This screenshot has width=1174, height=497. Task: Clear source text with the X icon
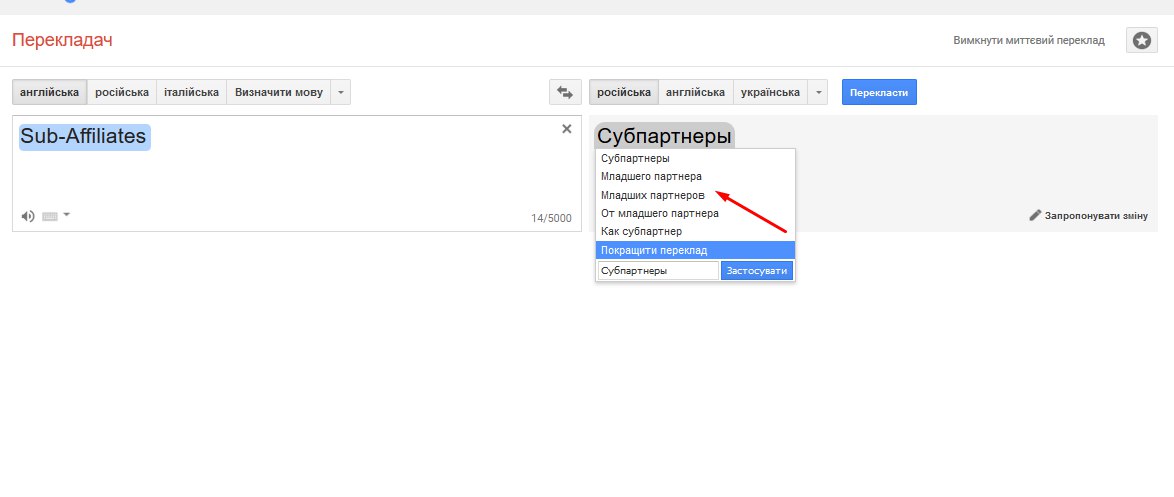tap(567, 129)
